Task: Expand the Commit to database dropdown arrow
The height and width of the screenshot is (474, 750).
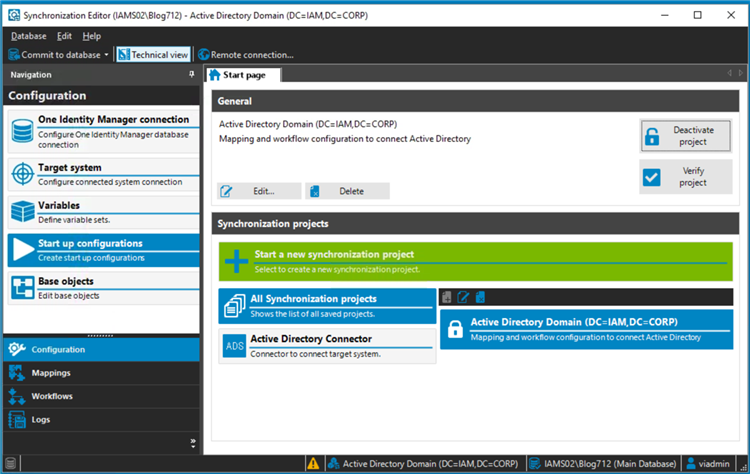Action: (x=106, y=55)
